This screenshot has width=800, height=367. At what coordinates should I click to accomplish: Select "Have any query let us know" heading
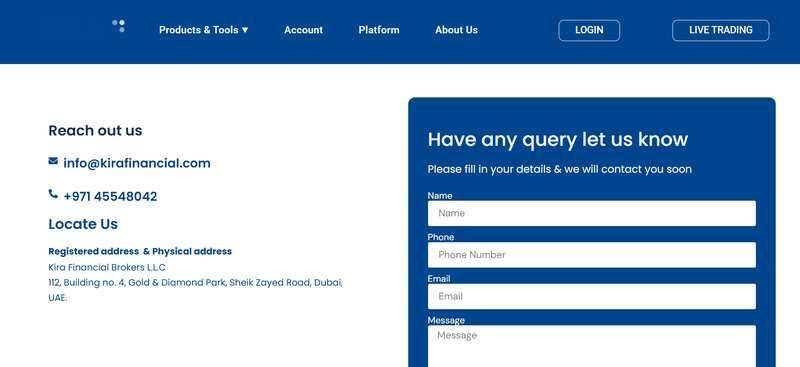[x=558, y=139]
